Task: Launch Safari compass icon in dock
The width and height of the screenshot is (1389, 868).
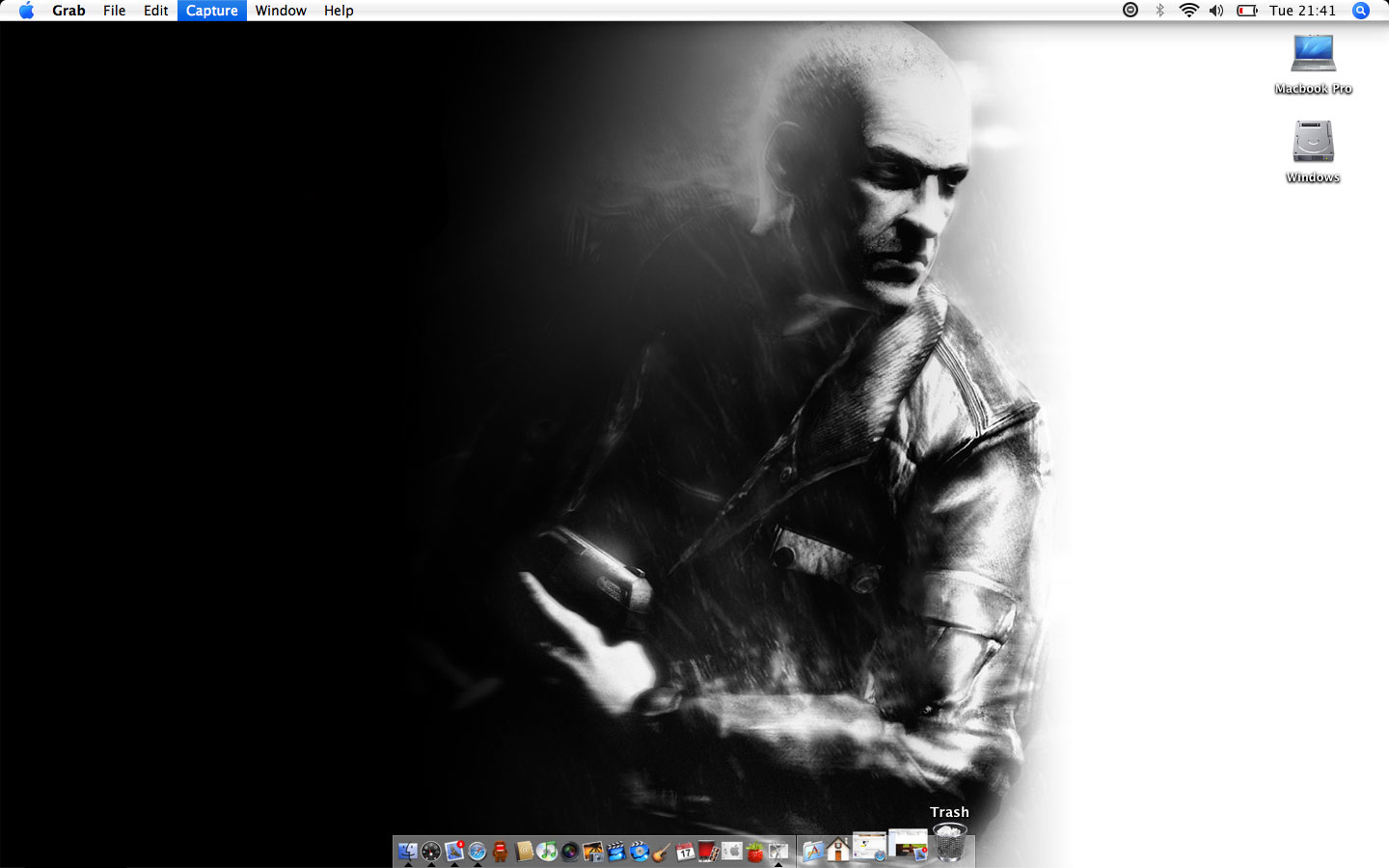Action: coord(477,851)
